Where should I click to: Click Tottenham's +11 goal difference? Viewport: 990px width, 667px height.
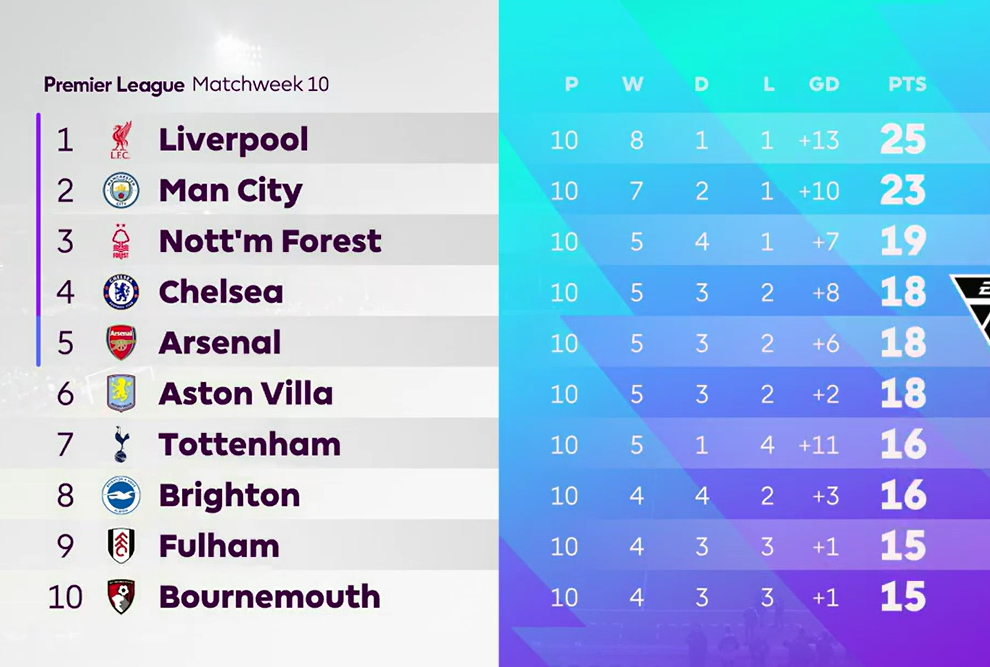click(818, 445)
